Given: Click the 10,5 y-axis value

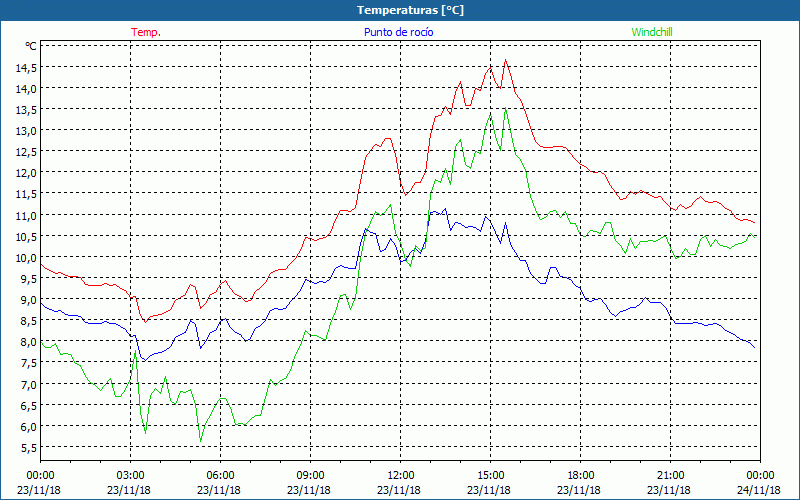Looking at the screenshot, I should tap(27, 236).
